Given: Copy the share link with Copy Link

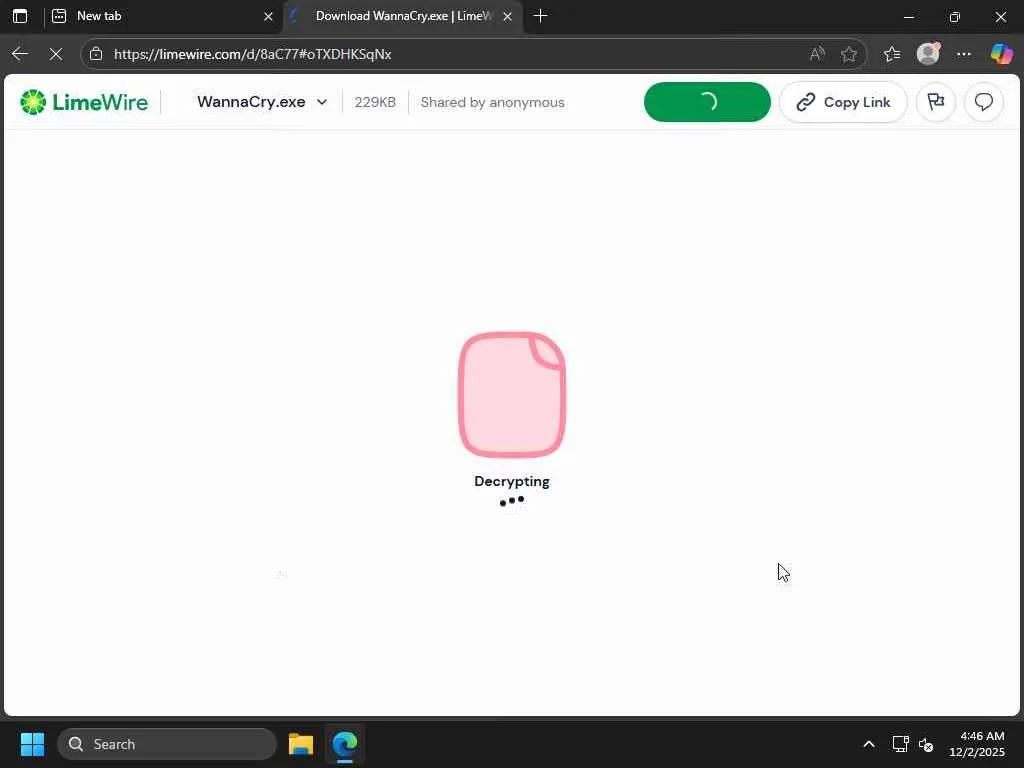Looking at the screenshot, I should click(x=843, y=102).
